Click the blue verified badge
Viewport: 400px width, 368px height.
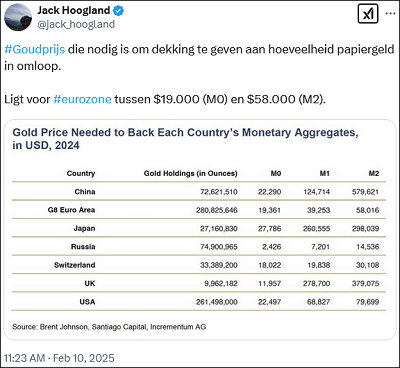[118, 11]
